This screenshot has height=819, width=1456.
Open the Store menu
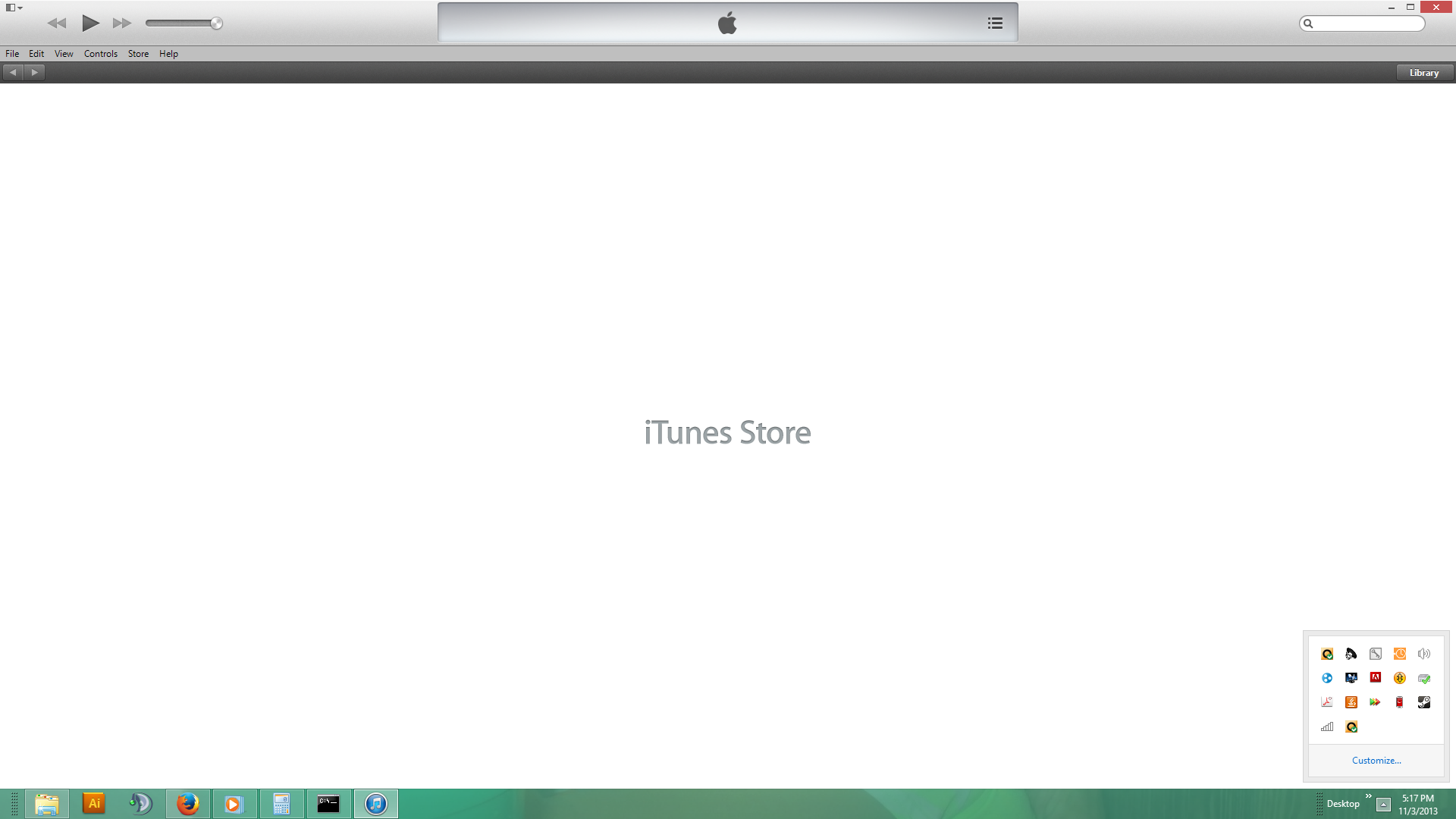click(138, 54)
